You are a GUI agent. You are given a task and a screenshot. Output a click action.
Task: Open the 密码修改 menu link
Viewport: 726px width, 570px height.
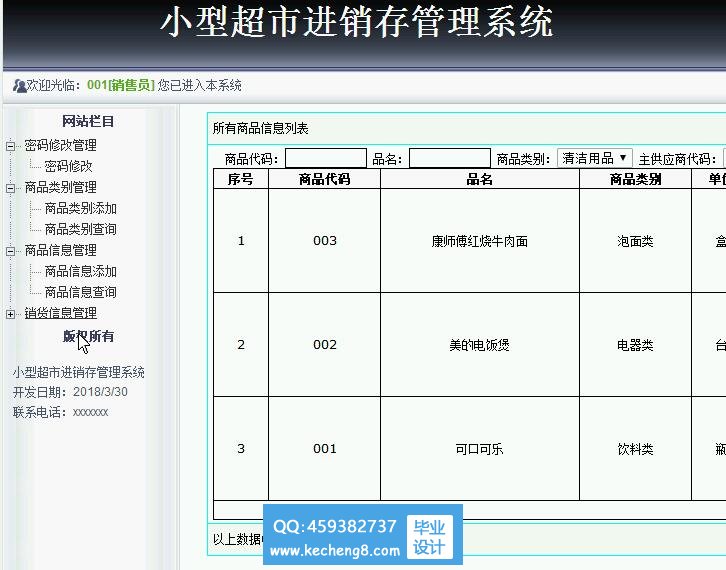pos(69,166)
